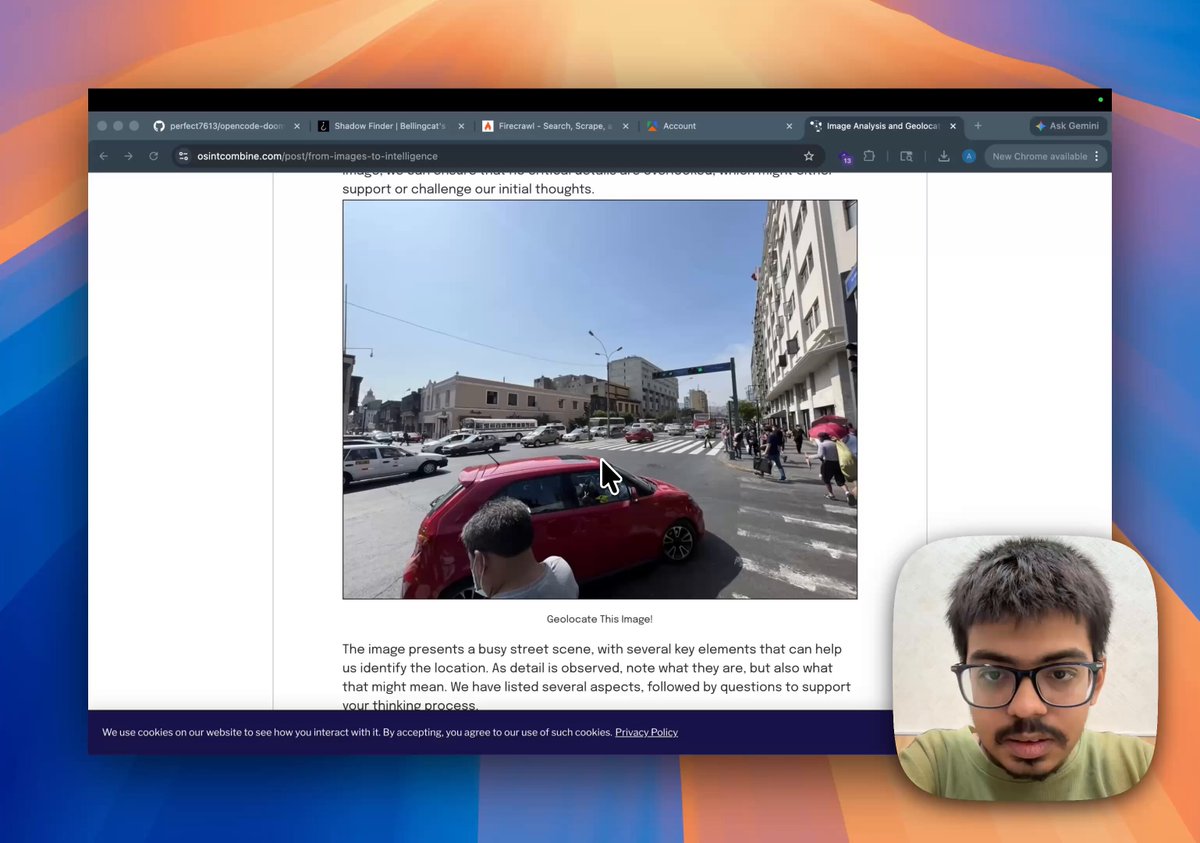Open the Downloads icon in toolbar
1200x843 pixels.
coord(944,156)
